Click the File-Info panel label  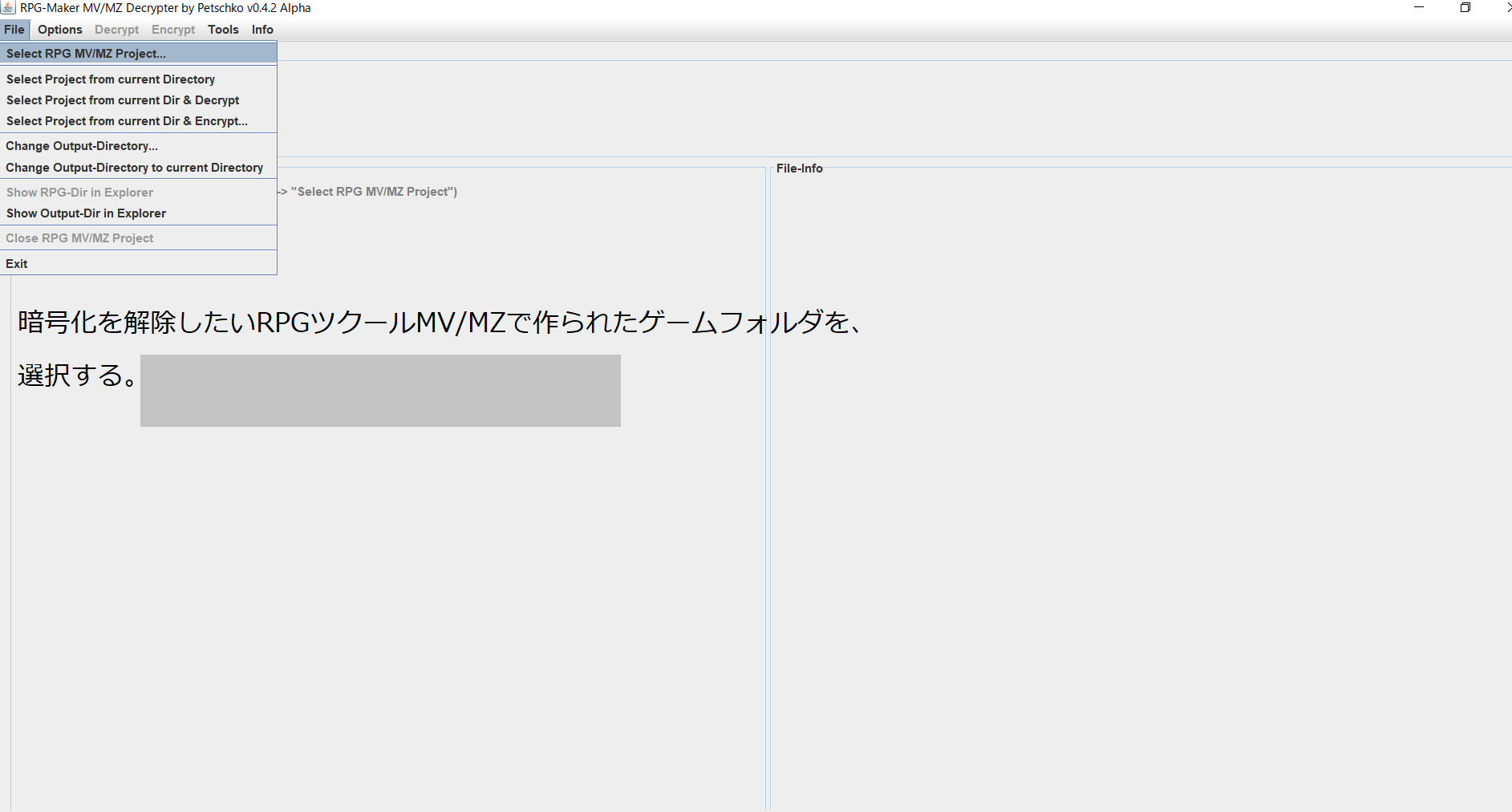(800, 168)
